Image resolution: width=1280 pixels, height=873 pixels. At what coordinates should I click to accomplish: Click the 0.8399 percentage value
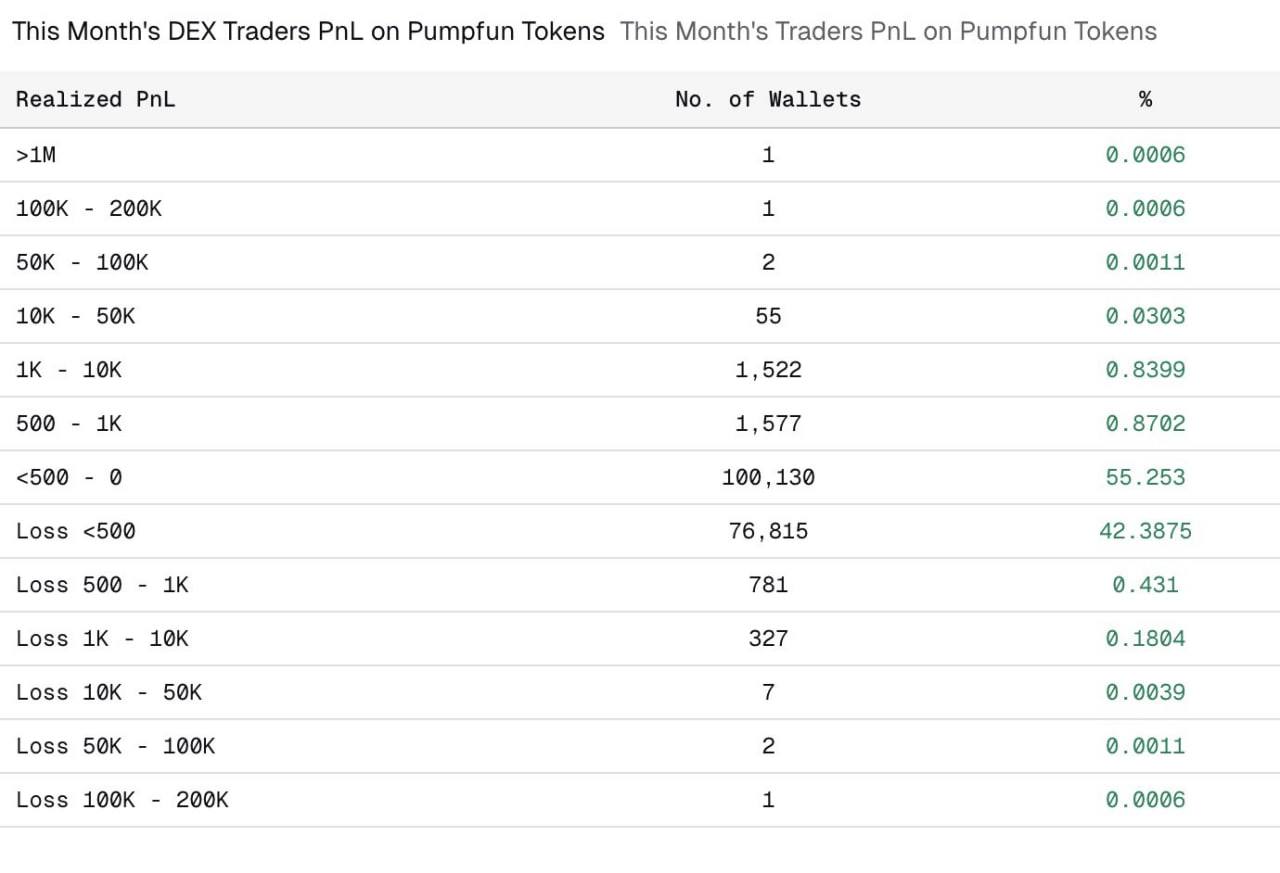(x=1145, y=370)
